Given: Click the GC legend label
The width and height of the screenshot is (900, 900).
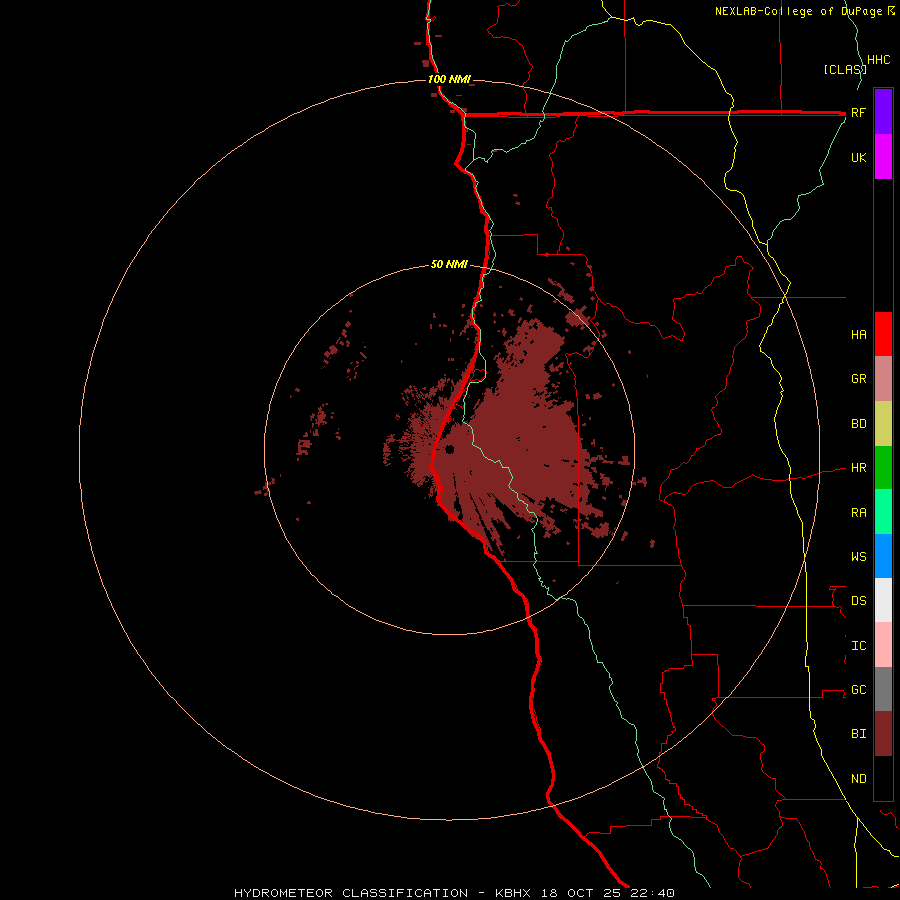Looking at the screenshot, I should coord(858,690).
